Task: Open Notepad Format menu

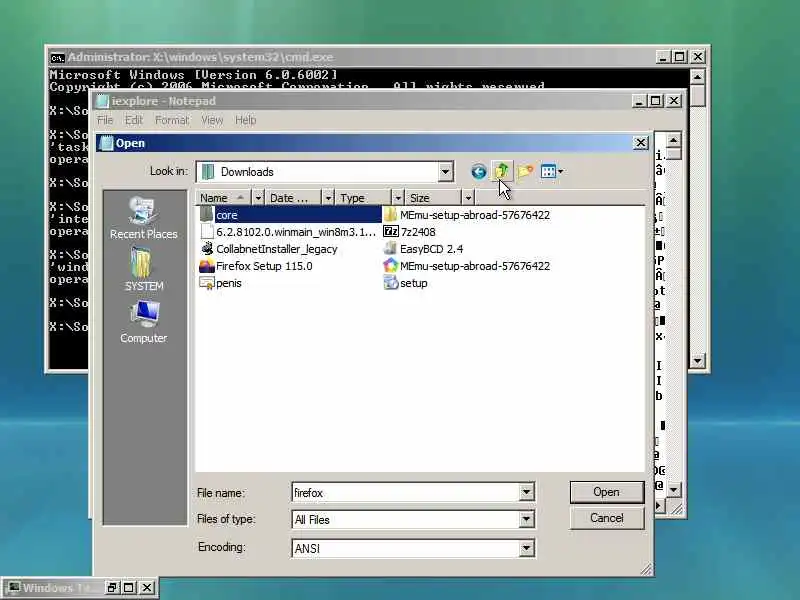Action: pyautogui.click(x=172, y=120)
